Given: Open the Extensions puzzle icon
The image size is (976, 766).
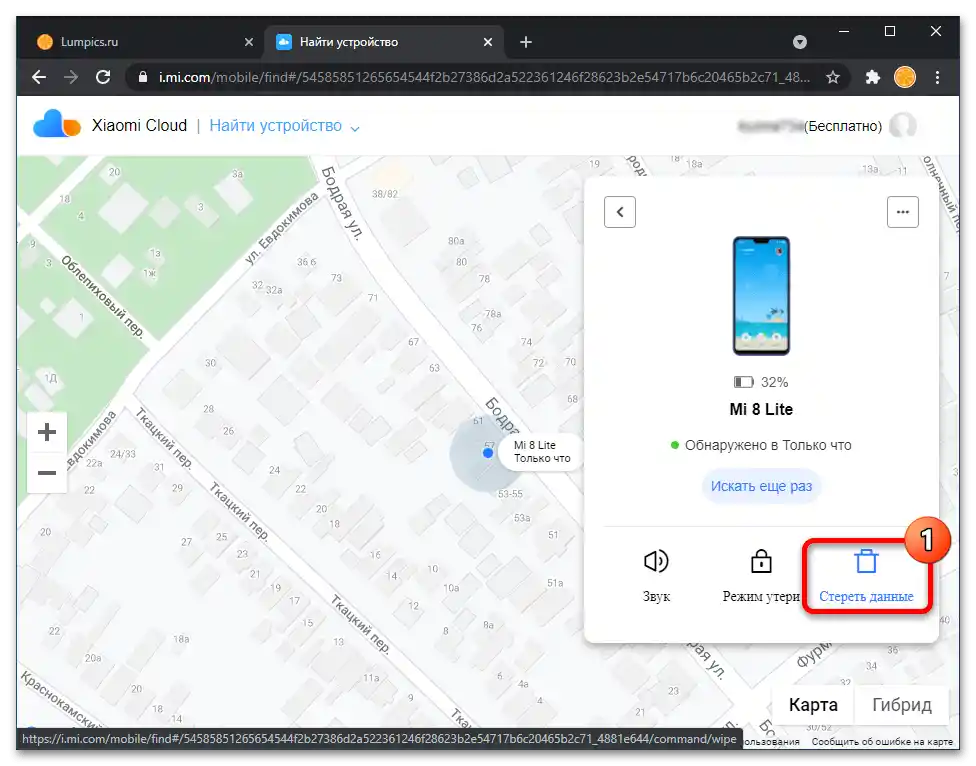Looking at the screenshot, I should pos(873,77).
